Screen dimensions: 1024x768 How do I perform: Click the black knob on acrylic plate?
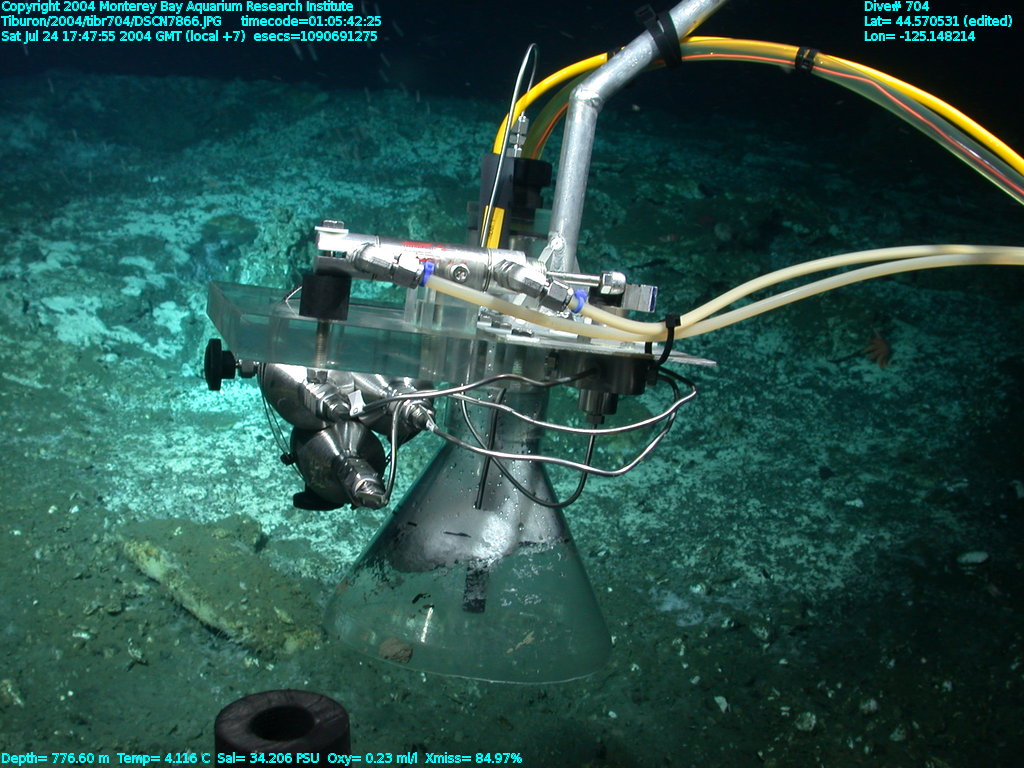click(x=217, y=365)
